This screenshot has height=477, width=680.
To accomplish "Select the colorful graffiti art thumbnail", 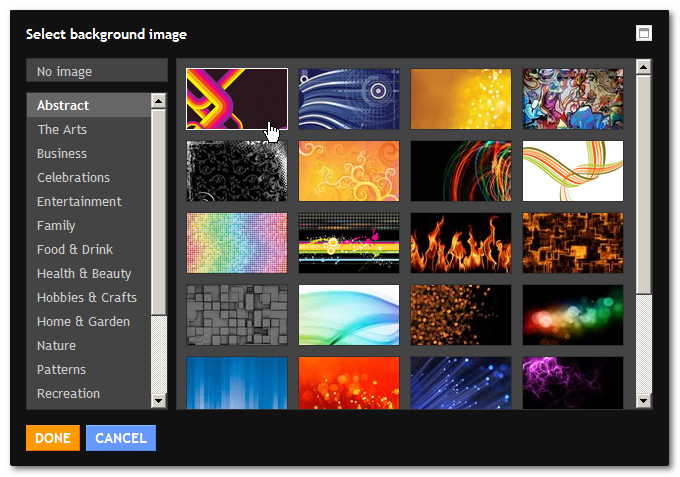I will [572, 99].
